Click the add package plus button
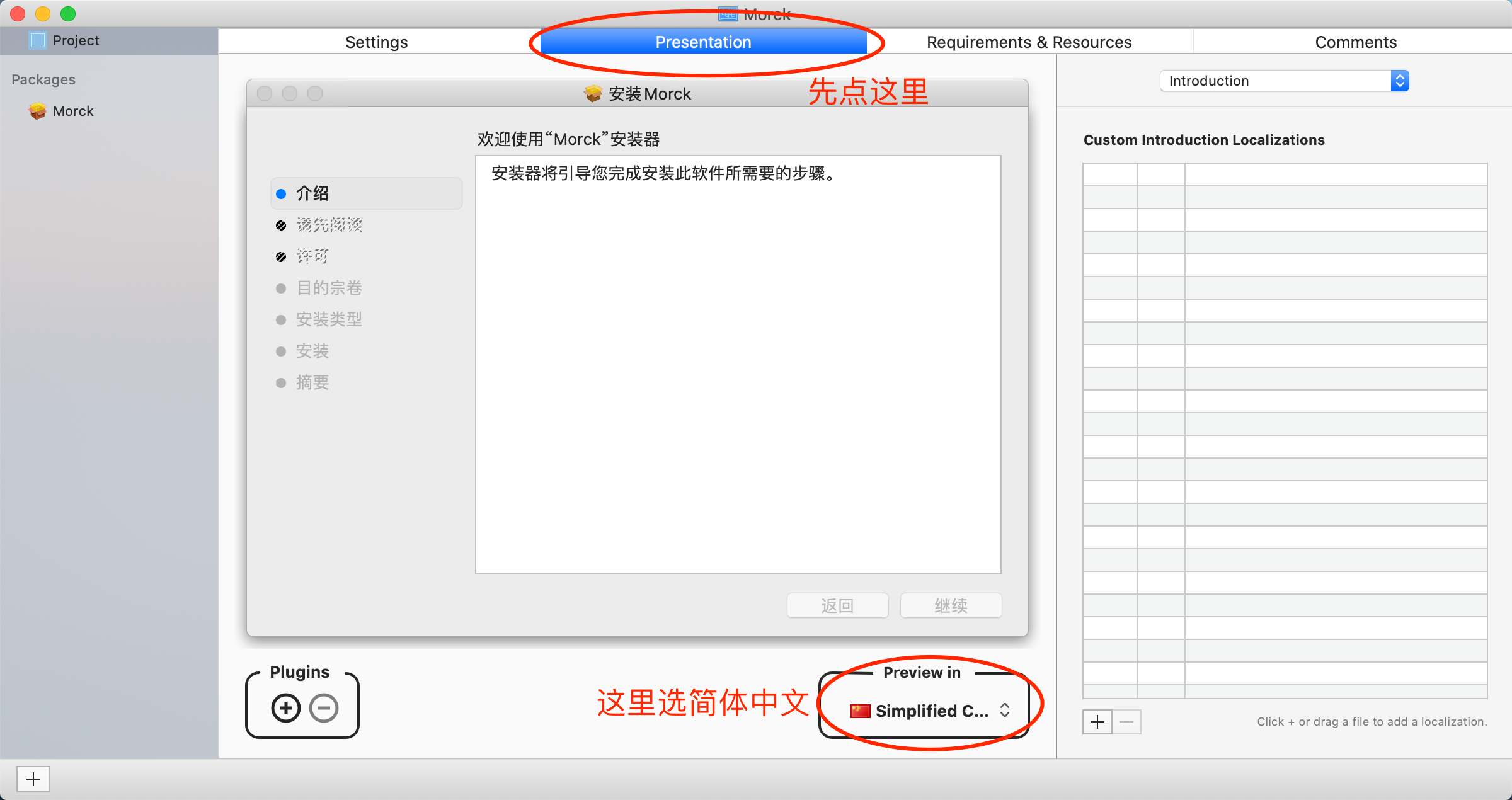Image resolution: width=1512 pixels, height=800 pixels. [x=33, y=779]
